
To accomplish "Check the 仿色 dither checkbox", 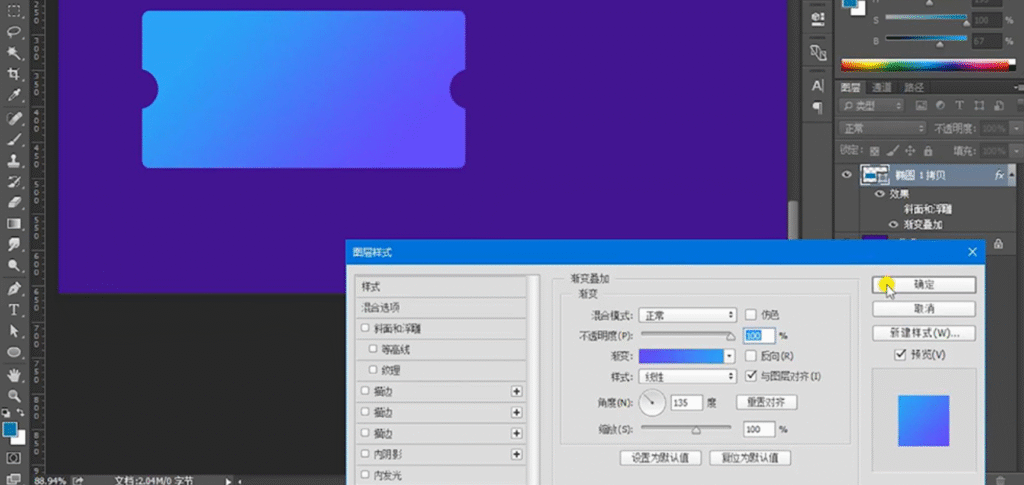I will pos(750,315).
